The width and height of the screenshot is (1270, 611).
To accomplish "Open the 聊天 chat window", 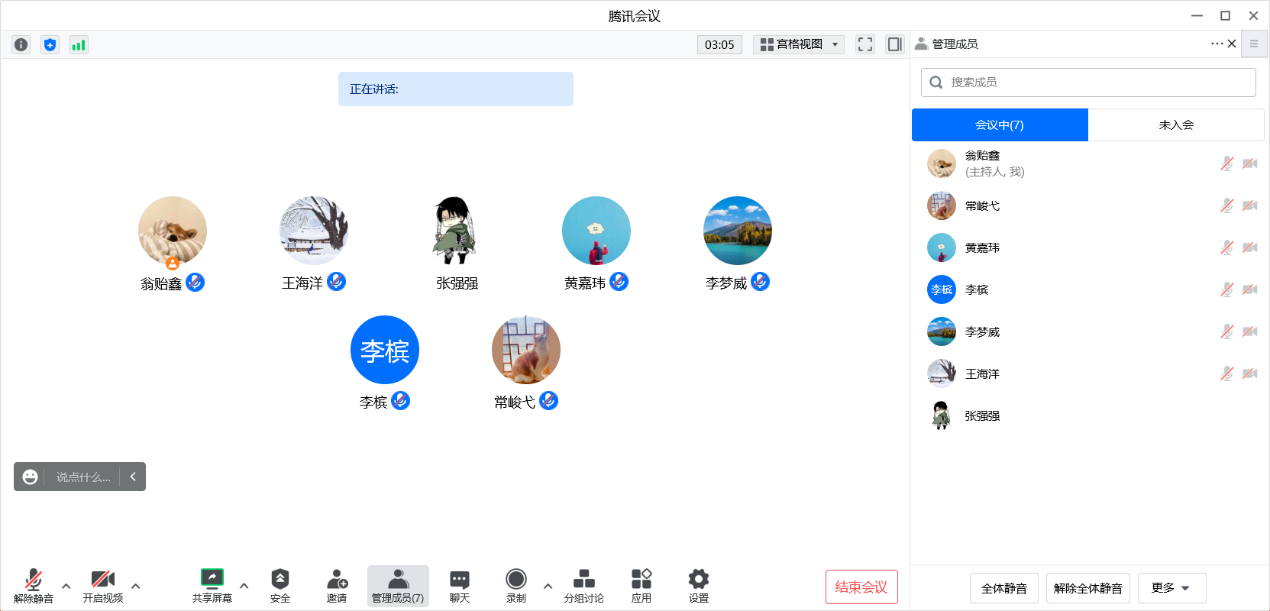I will pos(459,586).
